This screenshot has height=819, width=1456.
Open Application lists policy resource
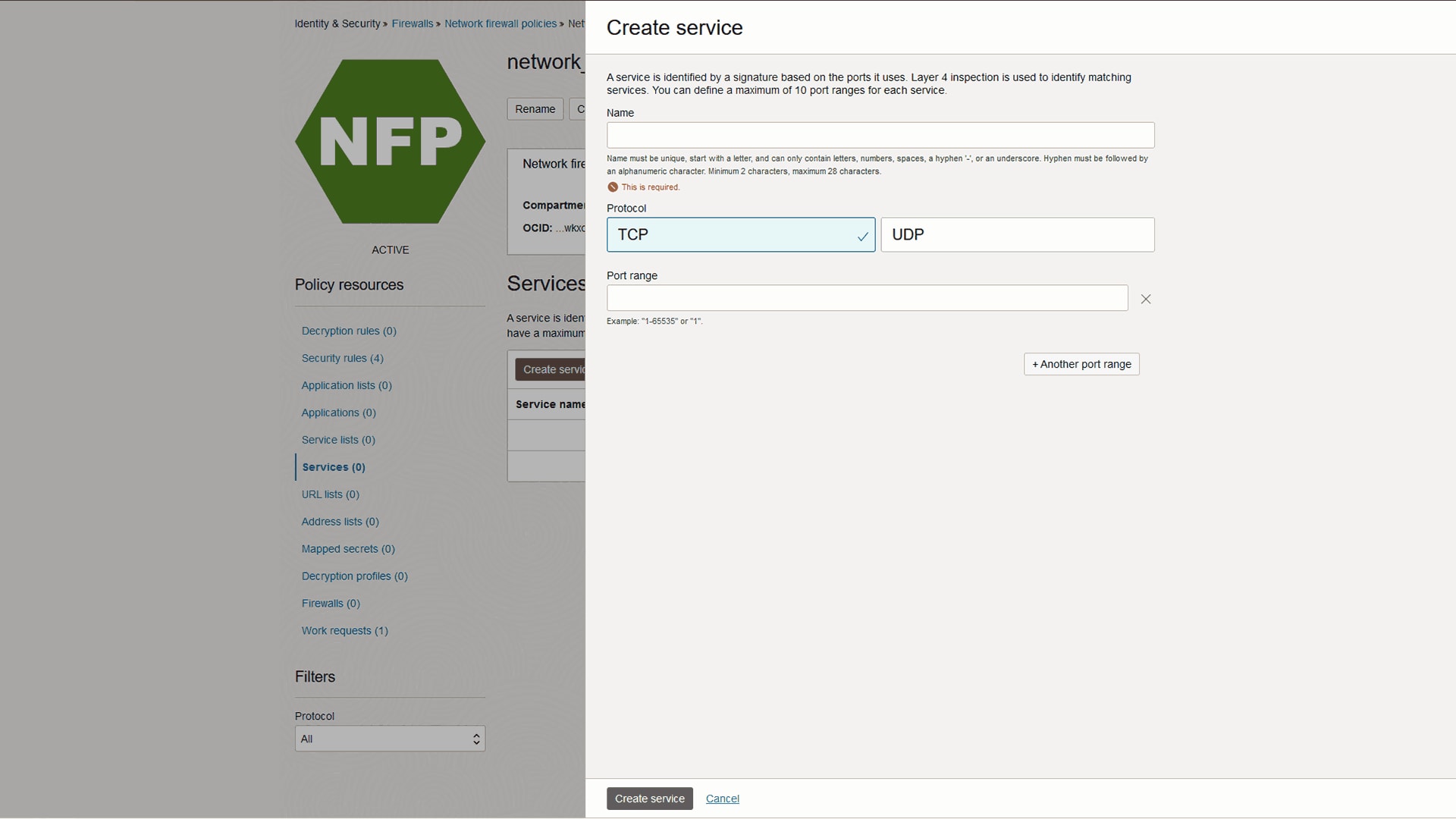[346, 385]
